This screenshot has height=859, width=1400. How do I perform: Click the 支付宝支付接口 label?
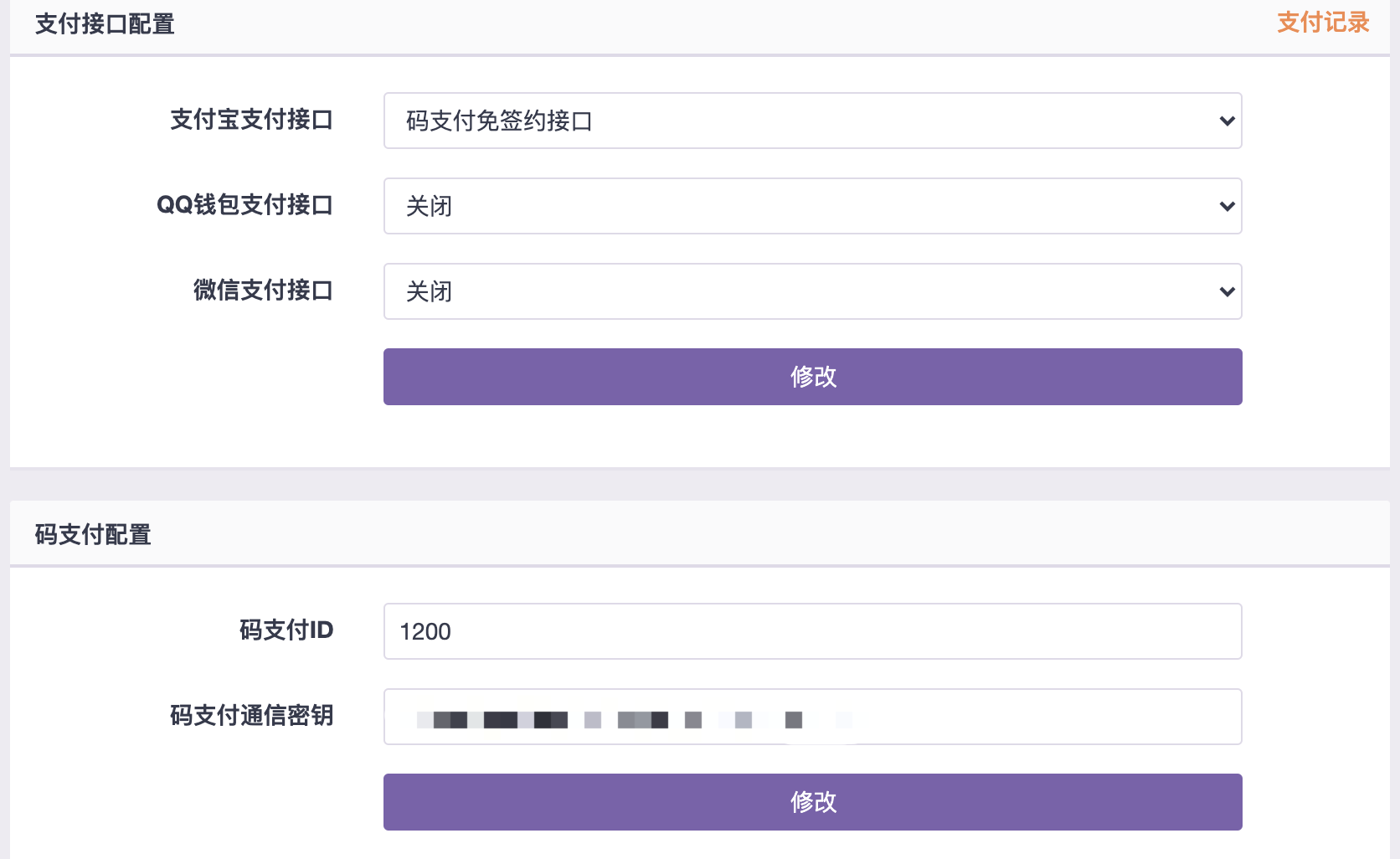[x=251, y=120]
